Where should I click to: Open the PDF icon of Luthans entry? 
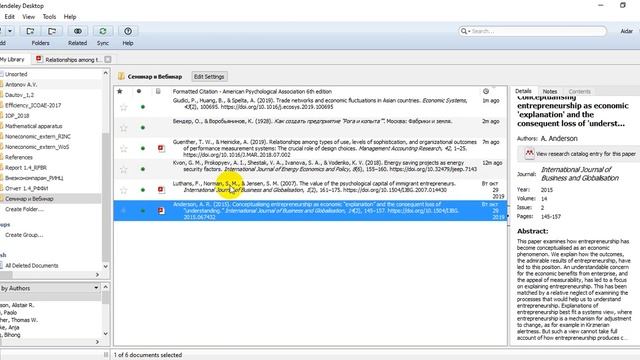pos(161,190)
